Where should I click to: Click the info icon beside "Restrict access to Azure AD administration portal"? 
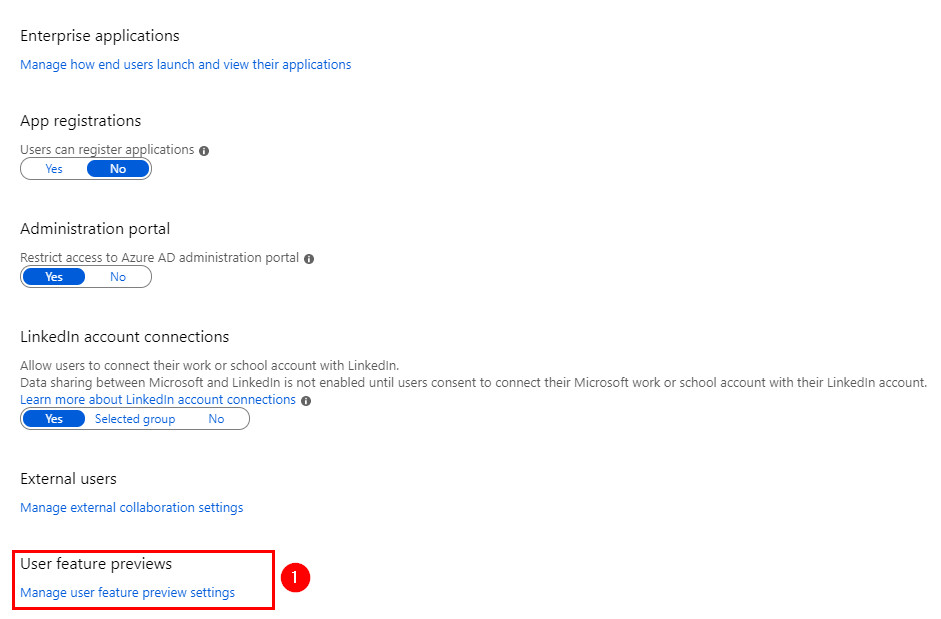(x=310, y=258)
